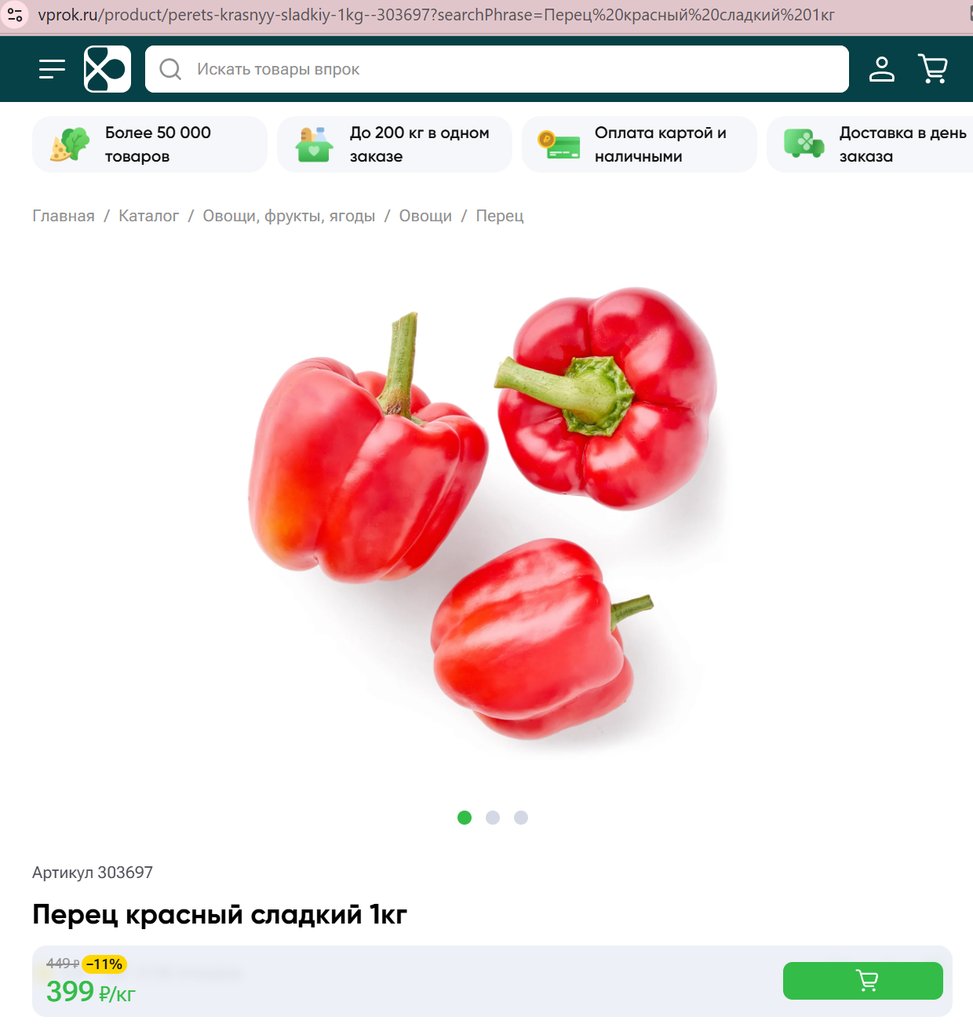973x1024 pixels.
Task: Click the magnifier search icon
Action: [170, 69]
